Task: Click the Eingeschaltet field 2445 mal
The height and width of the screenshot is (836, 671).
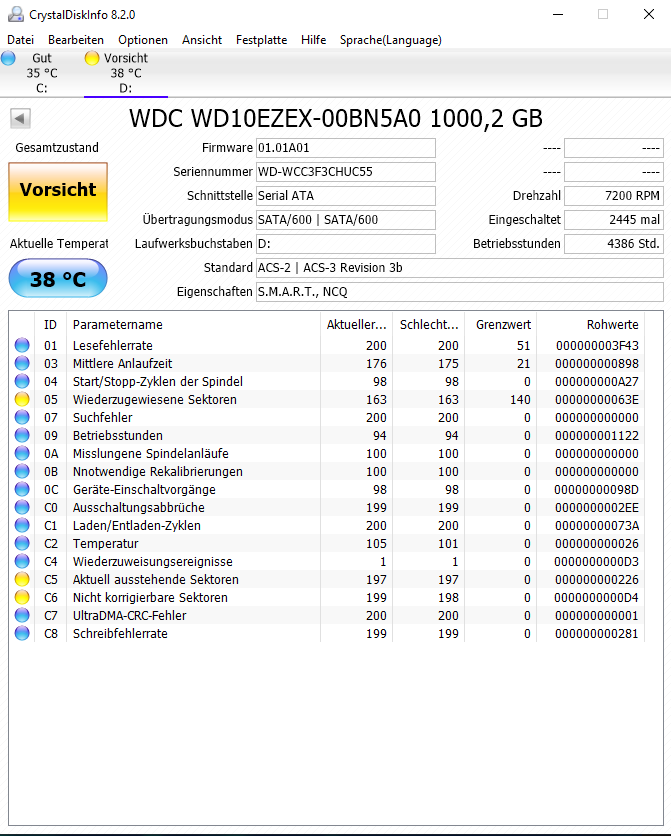Action: coord(614,220)
